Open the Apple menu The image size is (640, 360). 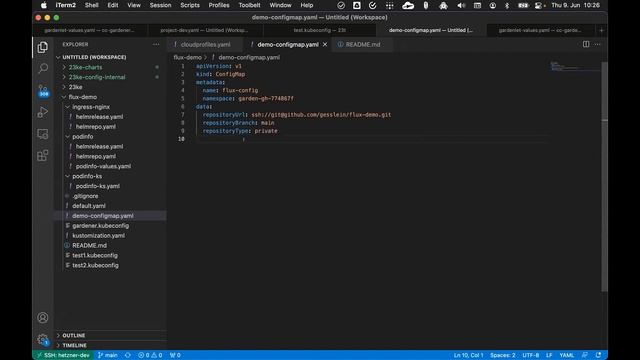43,5
